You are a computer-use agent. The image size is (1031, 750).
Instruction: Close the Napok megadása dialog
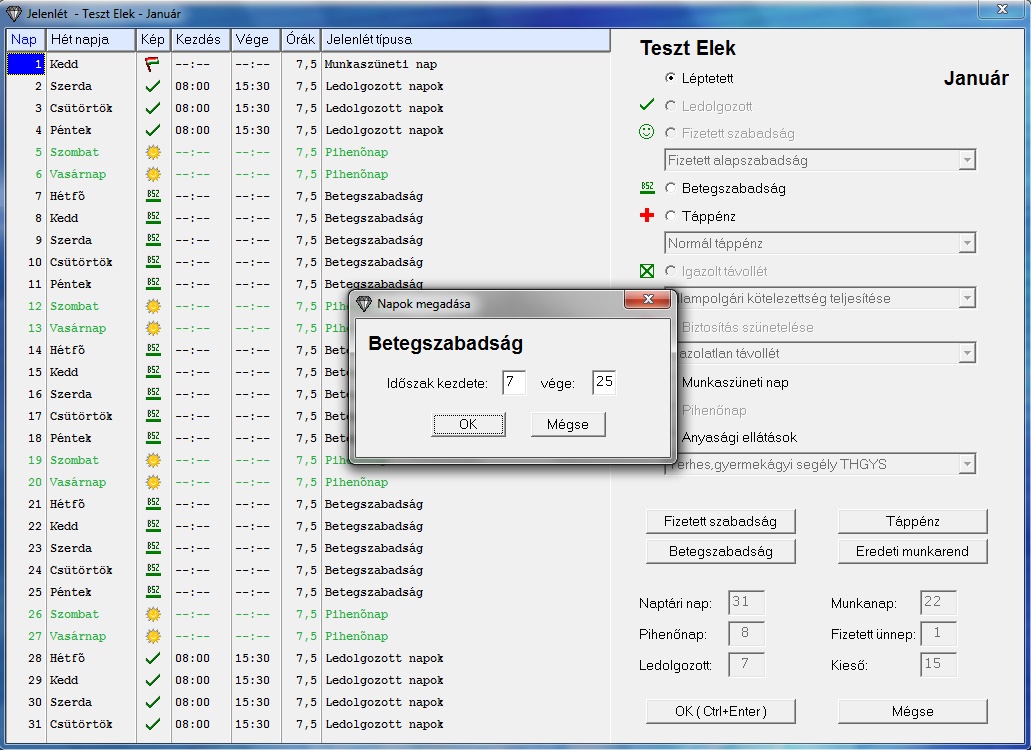(x=646, y=302)
